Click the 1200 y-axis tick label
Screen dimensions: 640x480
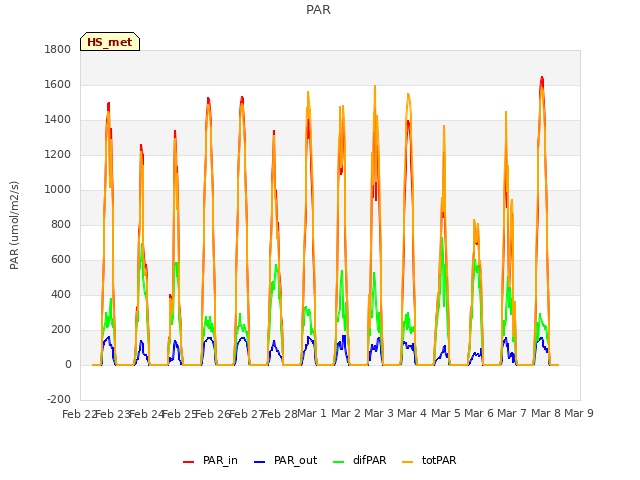(x=58, y=155)
